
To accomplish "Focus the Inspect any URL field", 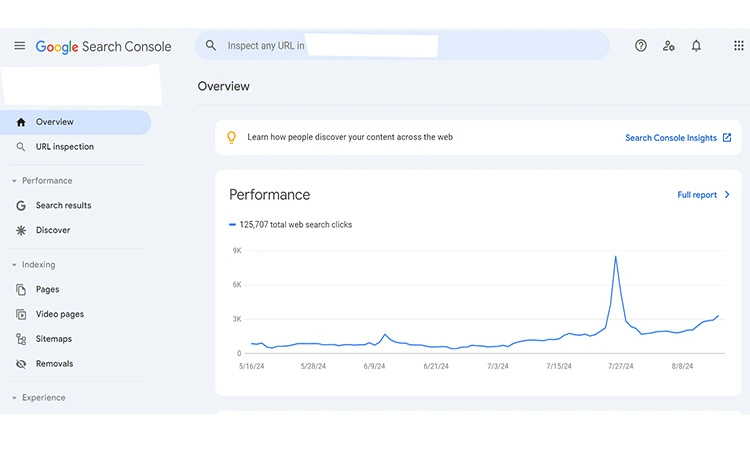I will click(402, 45).
